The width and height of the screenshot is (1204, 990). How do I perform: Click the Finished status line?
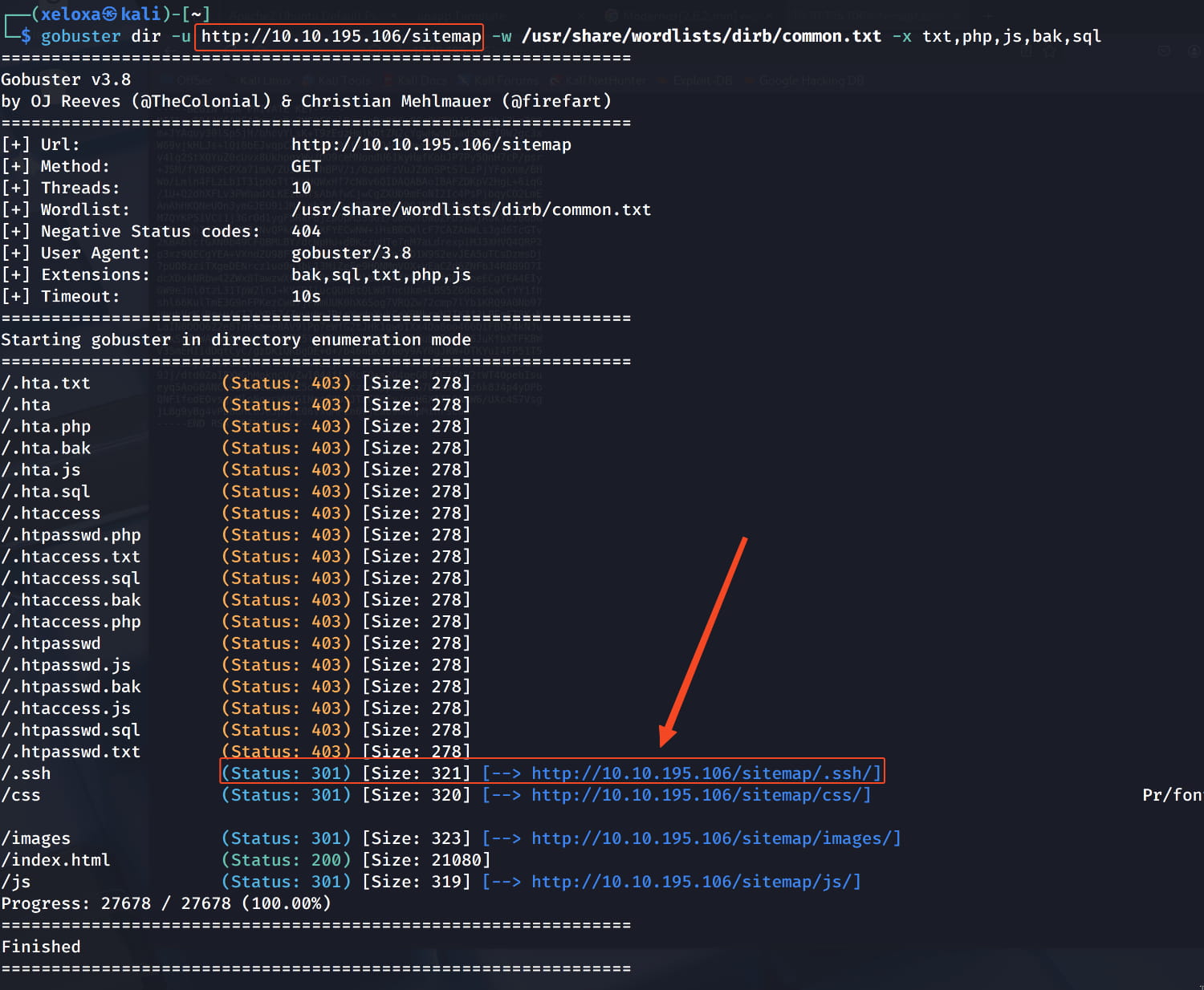coord(41,947)
